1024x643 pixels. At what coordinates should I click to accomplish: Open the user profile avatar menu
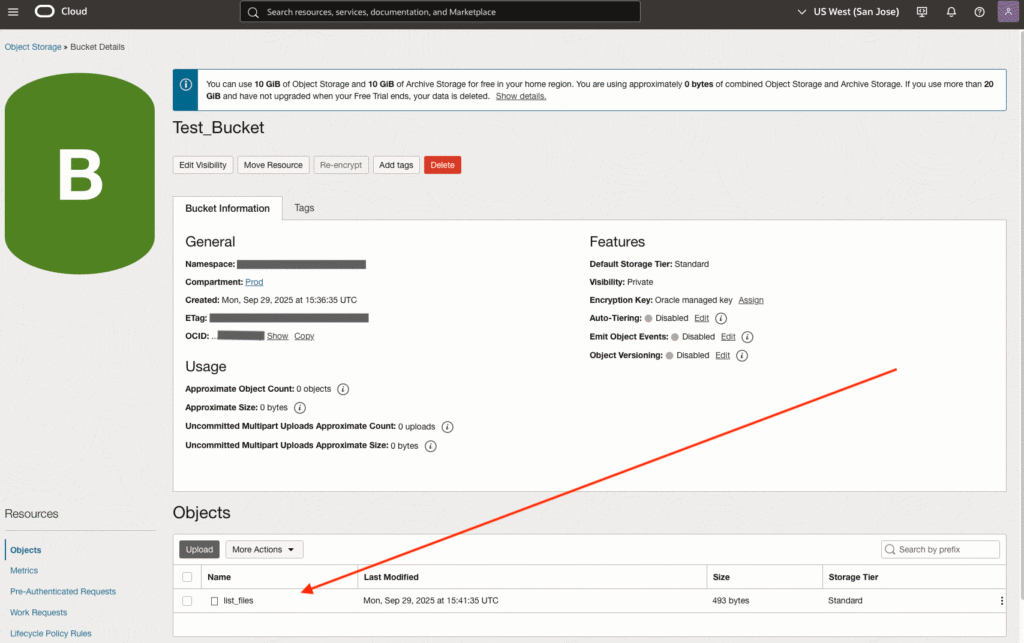coord(1007,12)
